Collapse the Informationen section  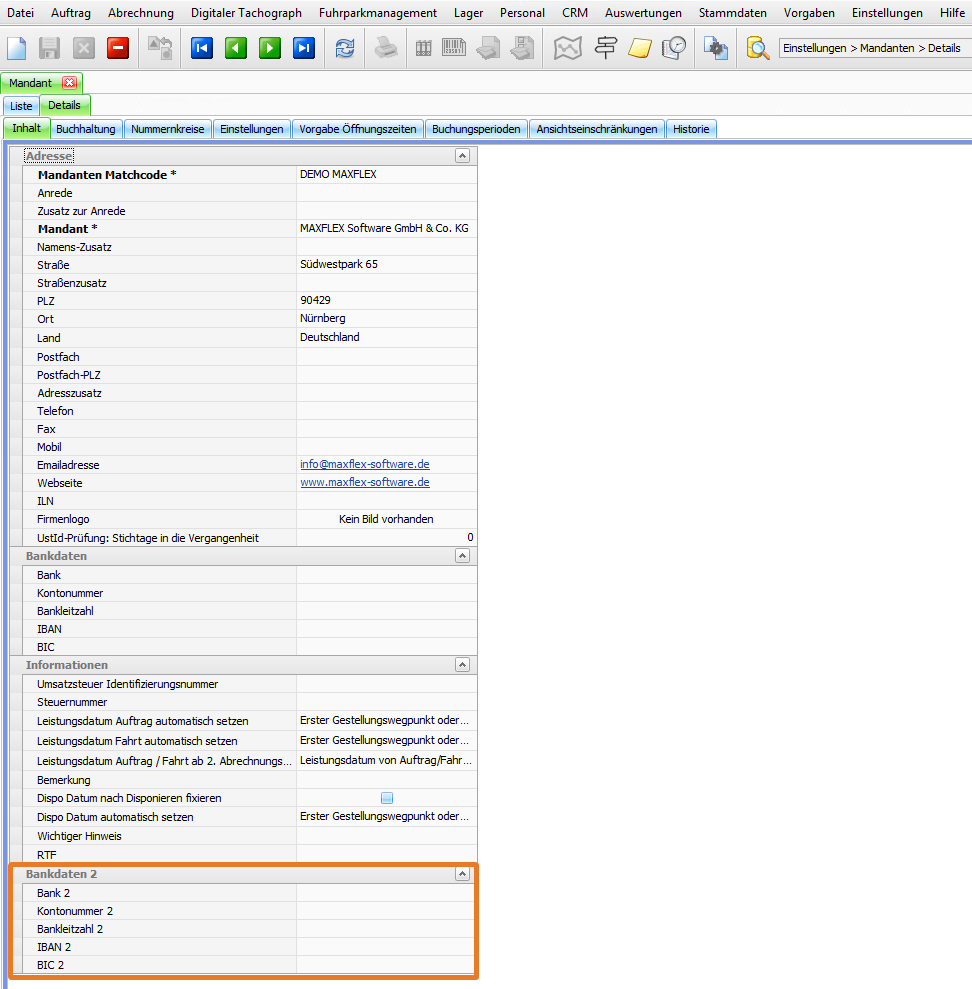[462, 665]
